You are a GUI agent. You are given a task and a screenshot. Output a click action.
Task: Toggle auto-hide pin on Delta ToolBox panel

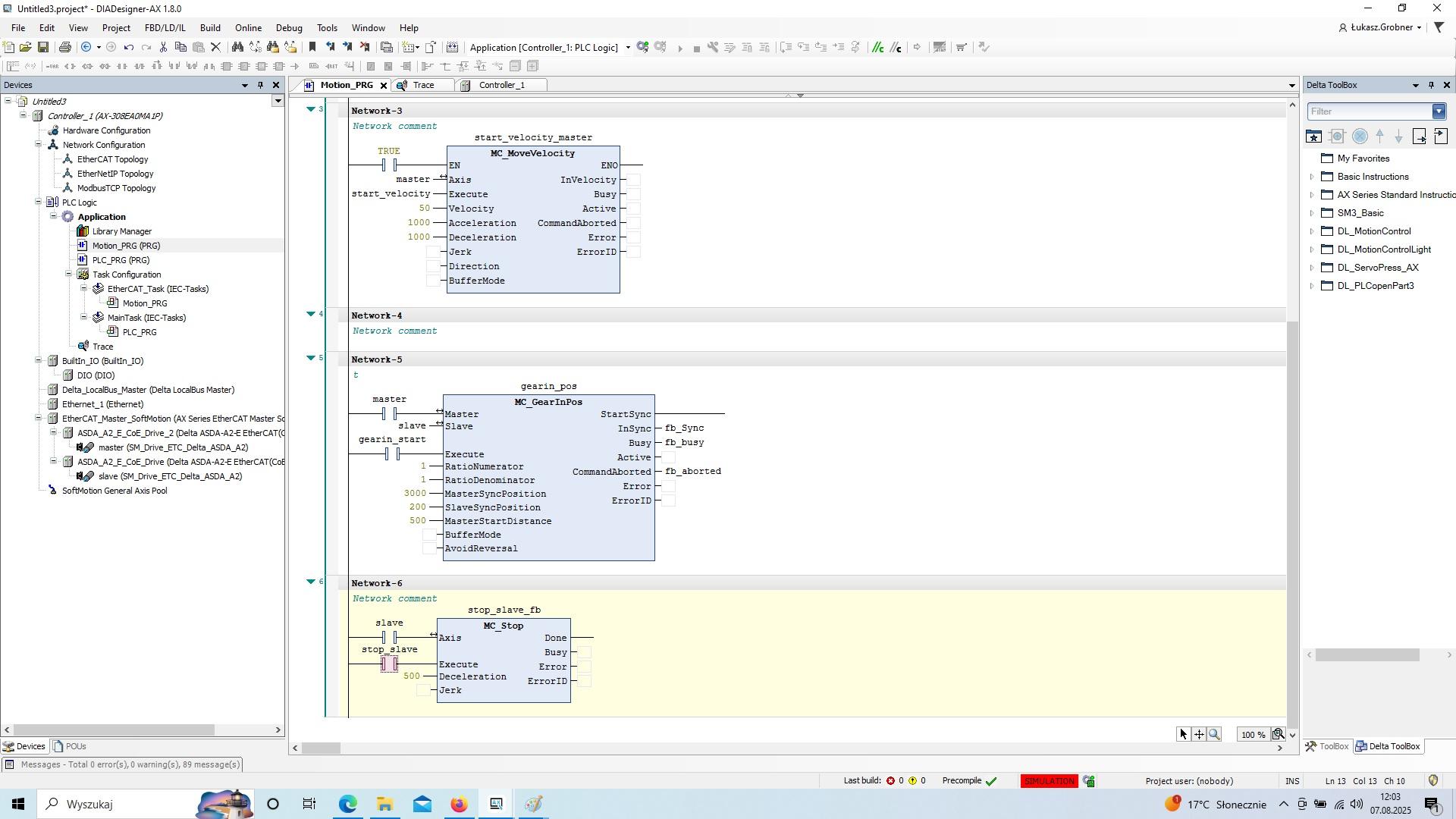point(1431,85)
